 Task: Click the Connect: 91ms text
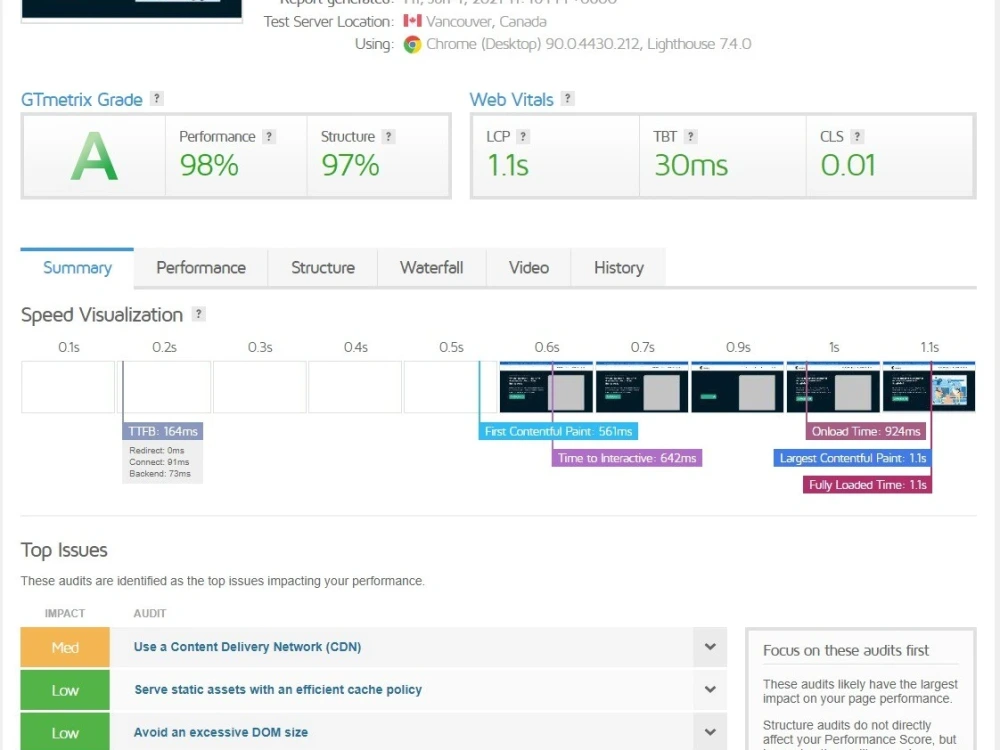(x=159, y=462)
